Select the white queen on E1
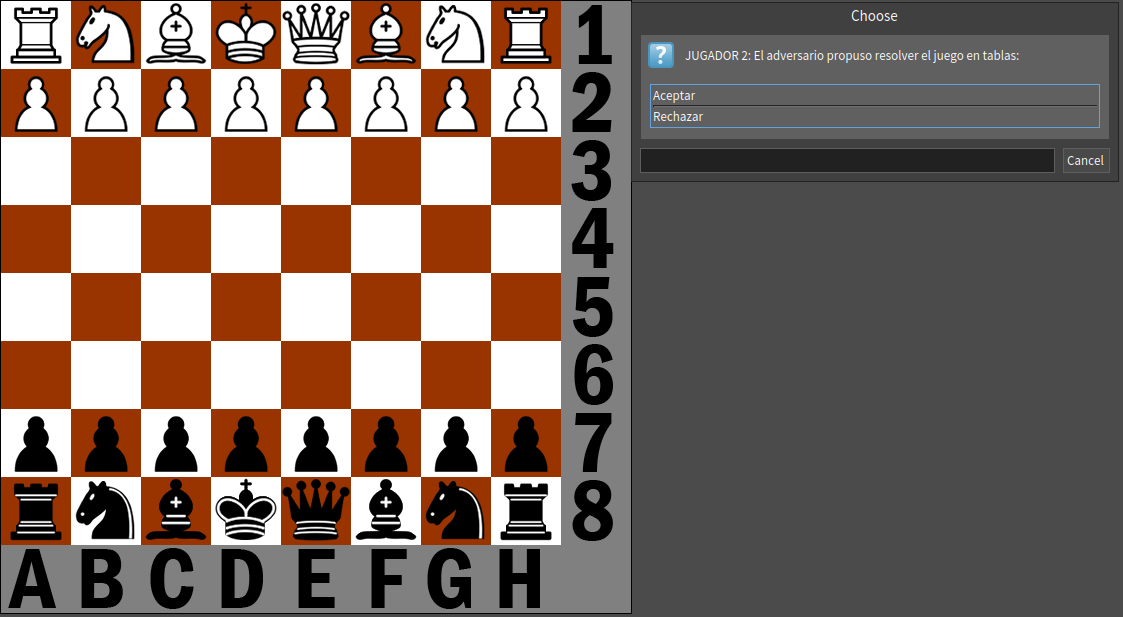This screenshot has width=1123, height=617. click(x=316, y=34)
